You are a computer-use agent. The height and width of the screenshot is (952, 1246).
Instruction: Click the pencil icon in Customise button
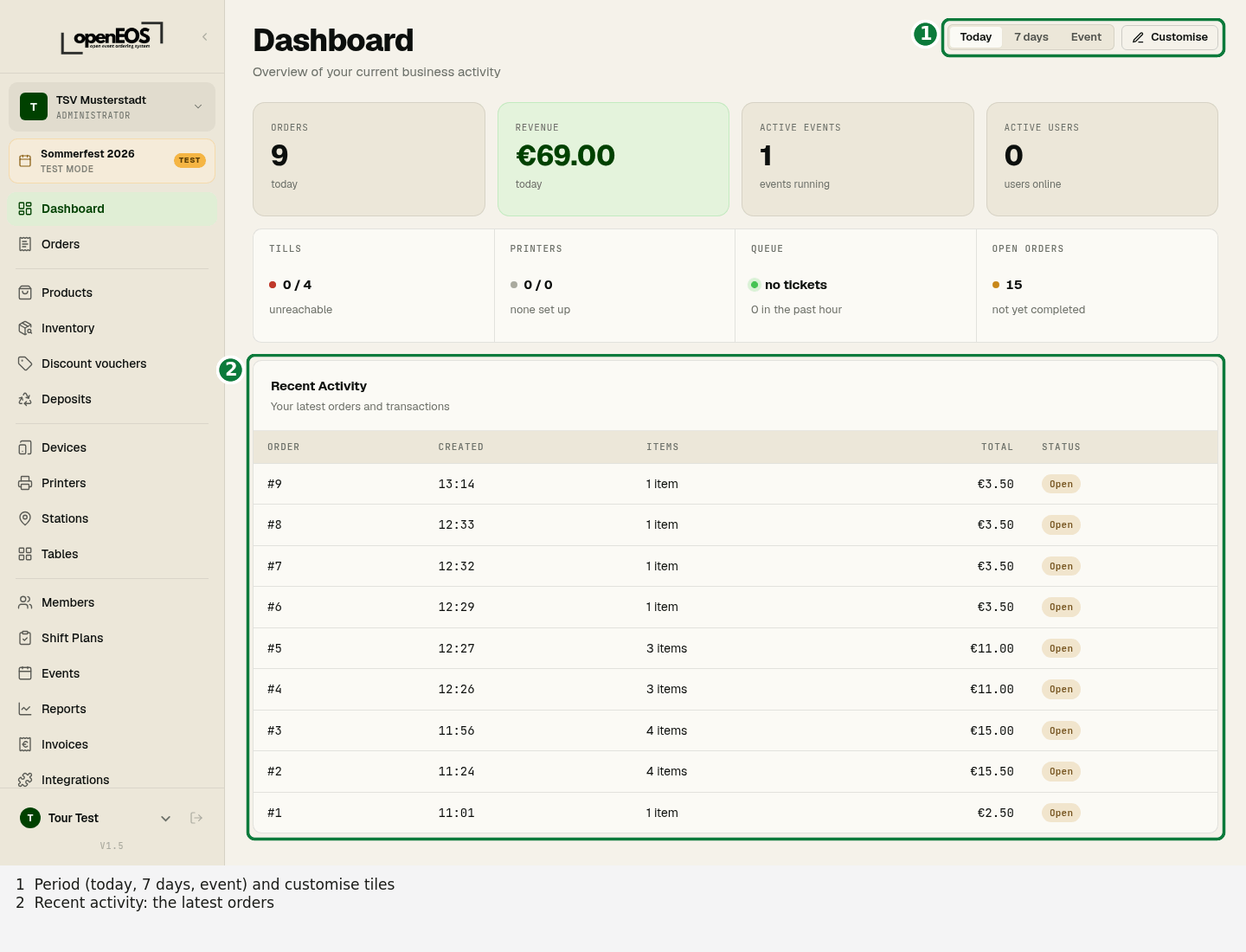1138,37
